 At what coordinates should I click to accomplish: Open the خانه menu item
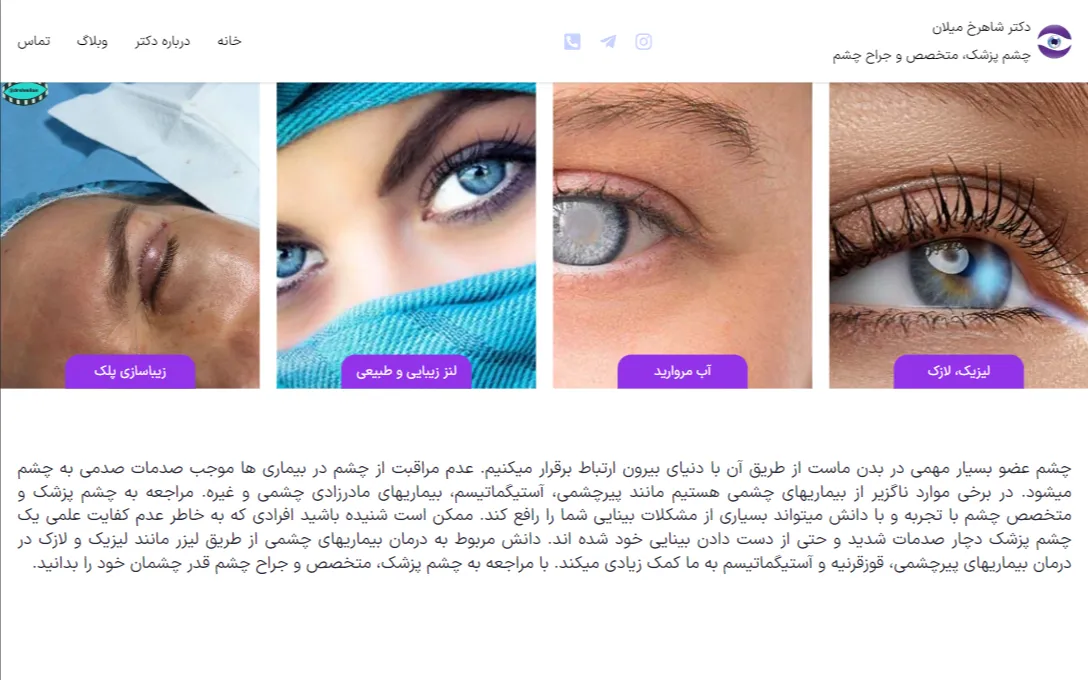click(229, 41)
